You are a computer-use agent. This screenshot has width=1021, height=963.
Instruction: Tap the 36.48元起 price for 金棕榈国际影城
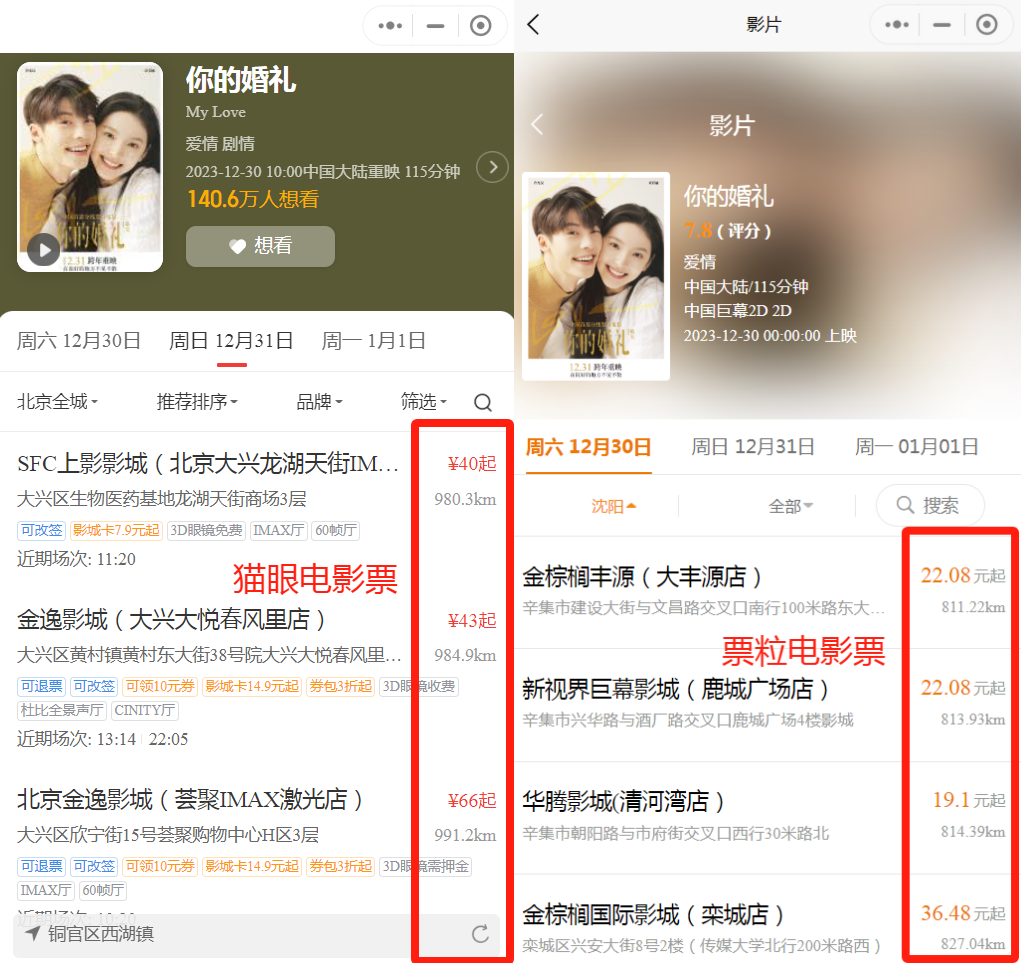(x=963, y=913)
